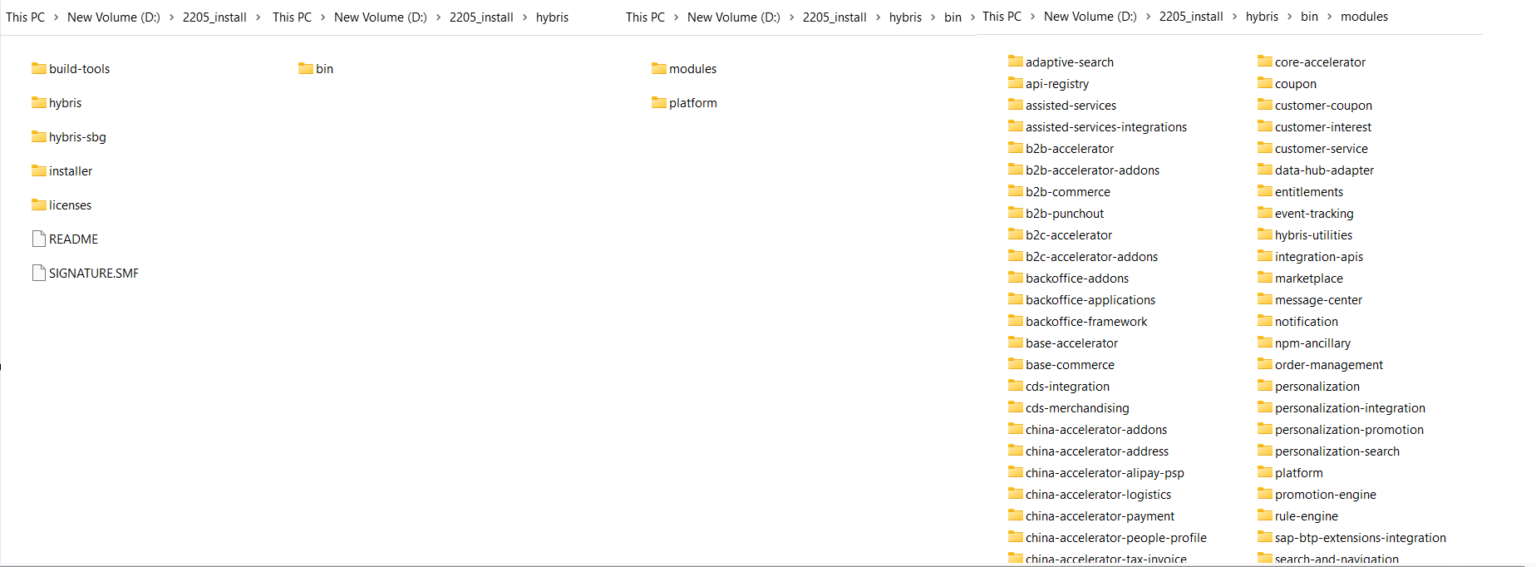Open the README file

72,239
